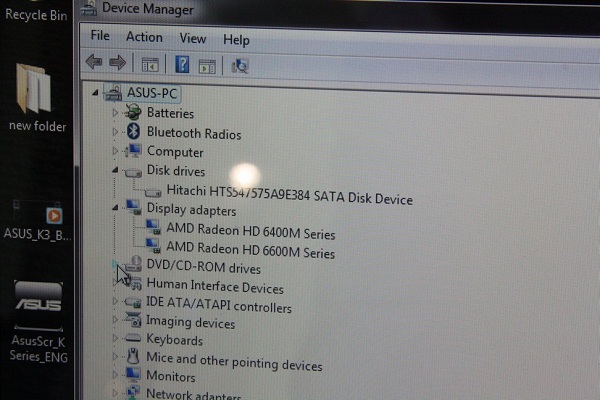Expand the Bluetooth Radios node

point(115,132)
